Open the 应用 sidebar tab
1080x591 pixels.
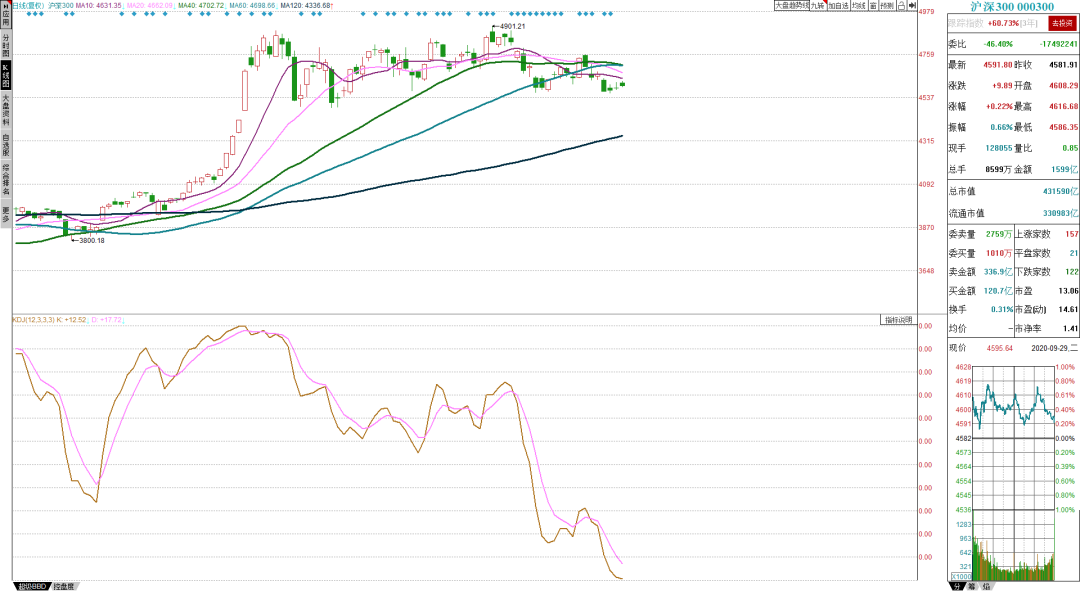click(x=6, y=16)
